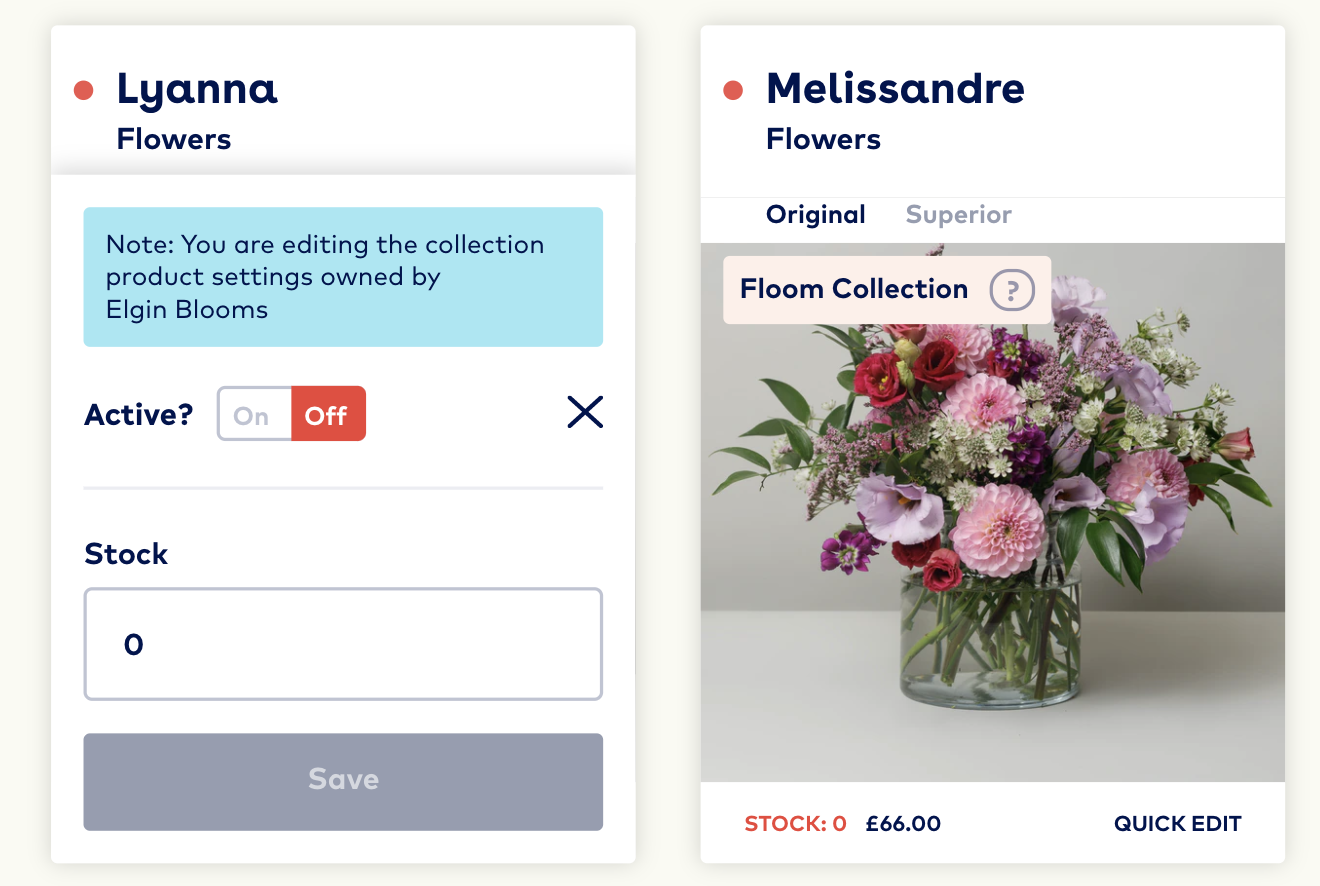Click the Flowers label under Lyanna
1320x886 pixels.
tap(173, 139)
